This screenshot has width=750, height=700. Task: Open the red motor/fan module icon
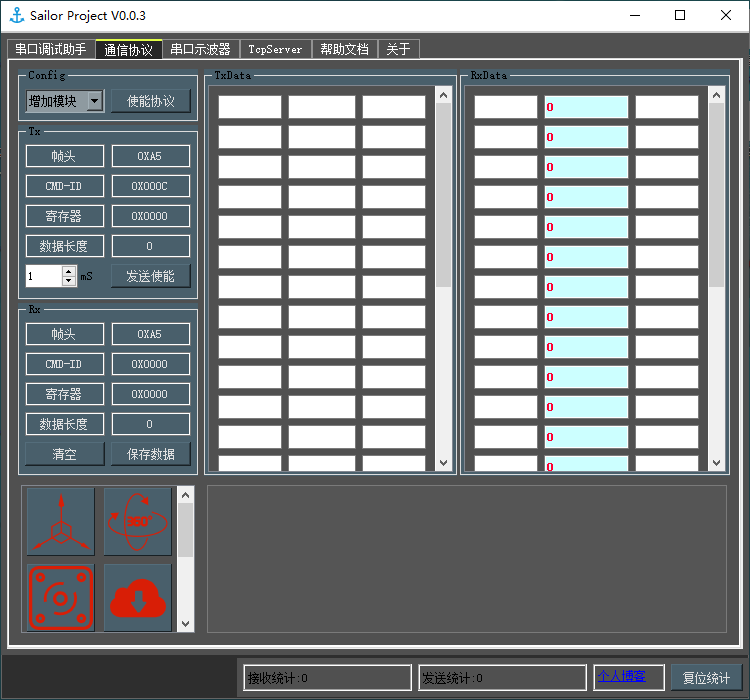pyautogui.click(x=61, y=598)
